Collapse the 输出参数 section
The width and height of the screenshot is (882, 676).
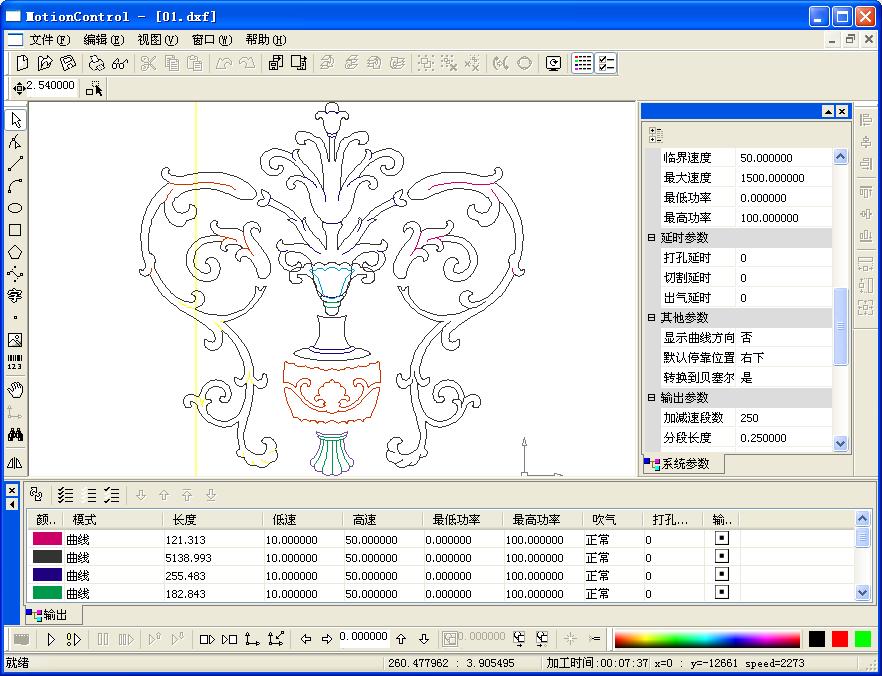[651, 398]
